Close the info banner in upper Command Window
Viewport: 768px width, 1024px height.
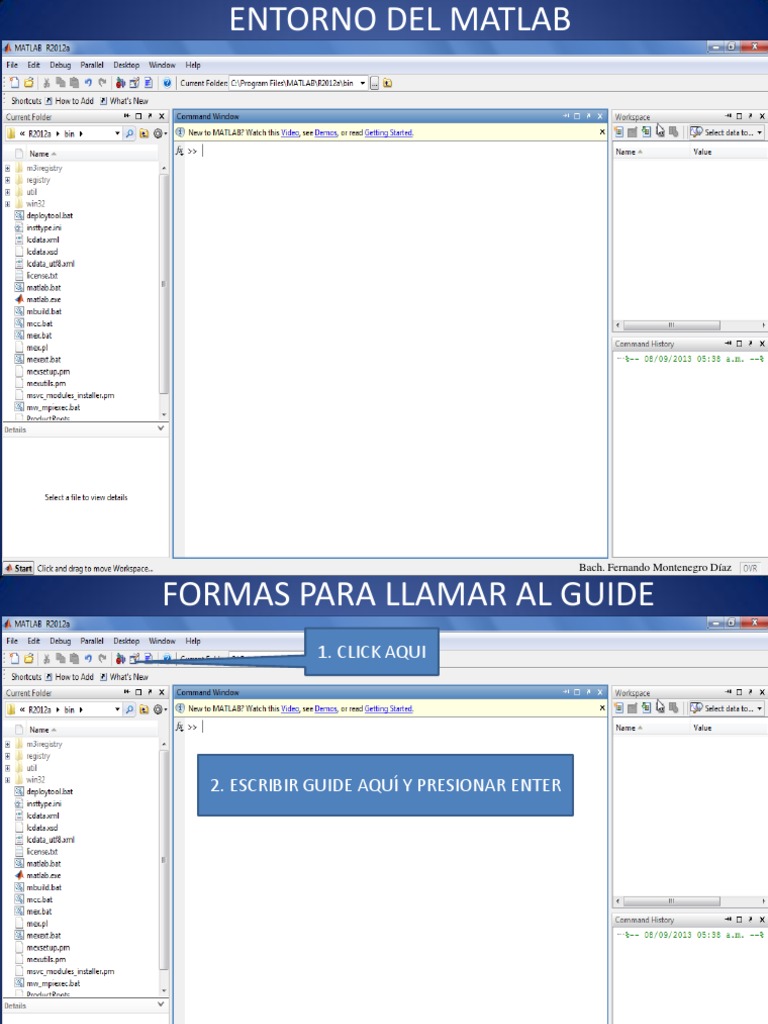coord(602,133)
